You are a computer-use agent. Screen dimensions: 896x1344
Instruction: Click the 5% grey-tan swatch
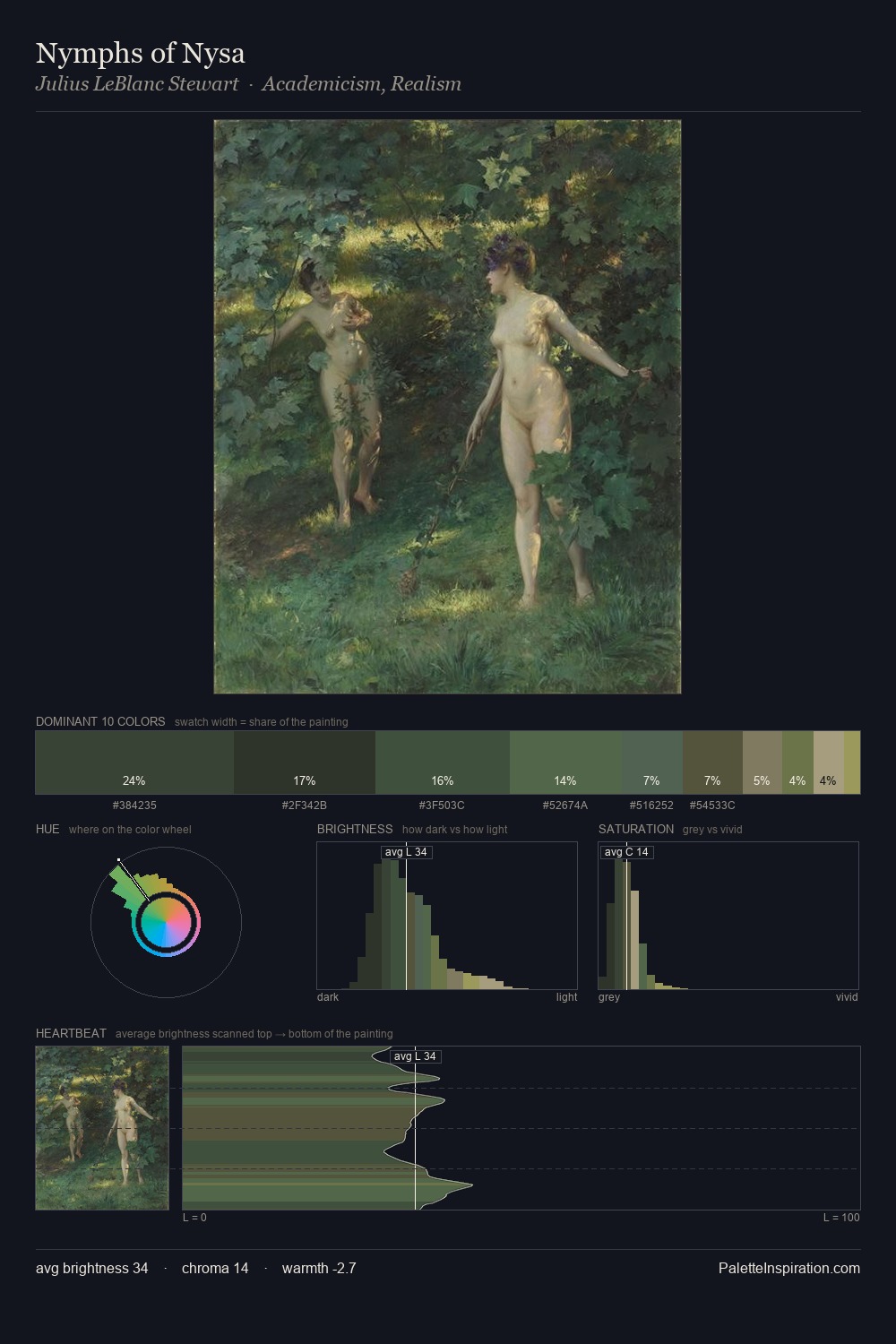point(762,762)
